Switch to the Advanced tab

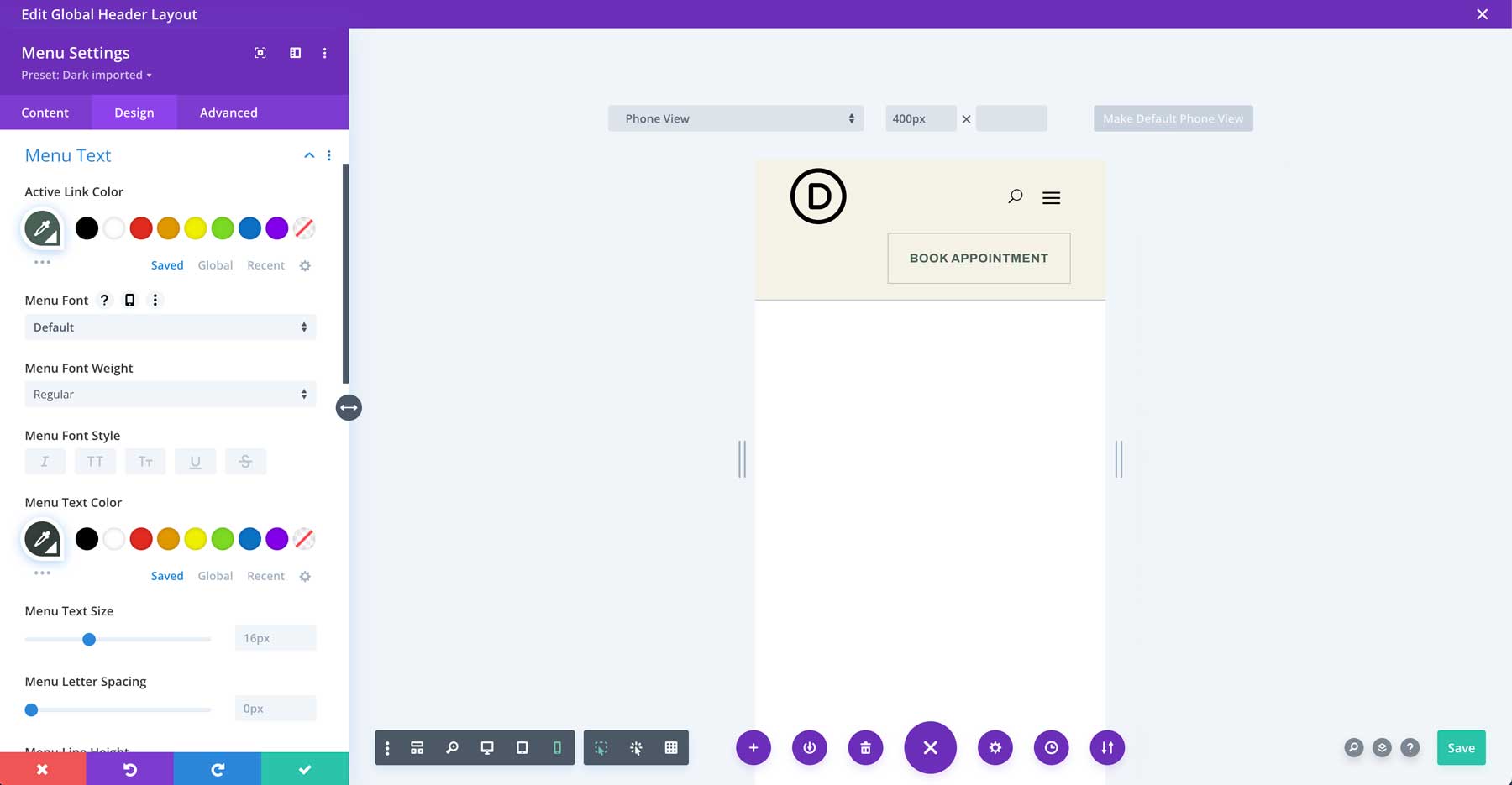(228, 112)
